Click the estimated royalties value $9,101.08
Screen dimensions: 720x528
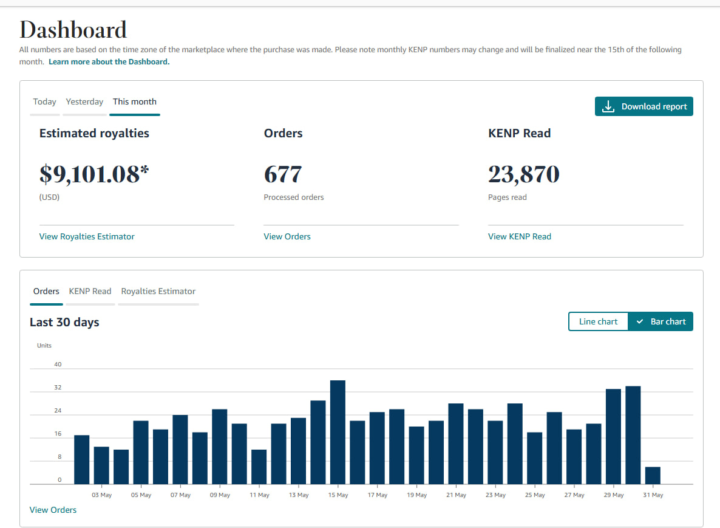(x=94, y=174)
